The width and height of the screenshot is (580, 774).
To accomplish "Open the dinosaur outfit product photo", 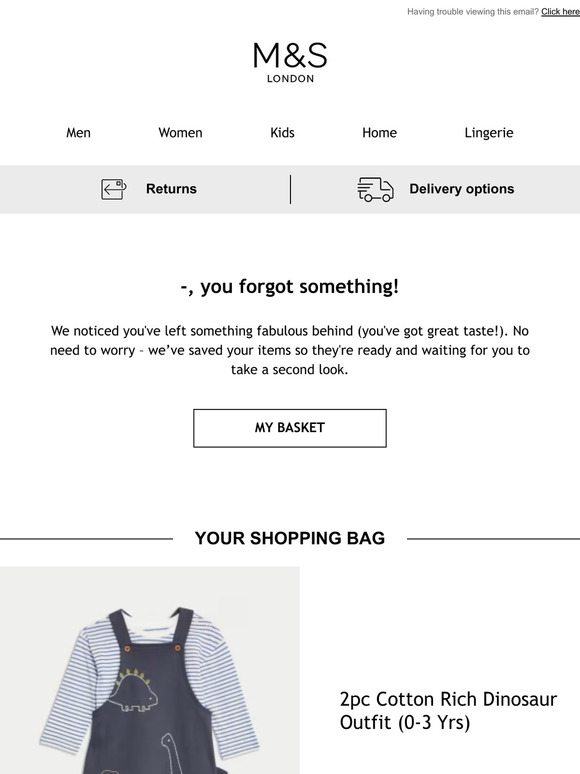I will pyautogui.click(x=150, y=670).
